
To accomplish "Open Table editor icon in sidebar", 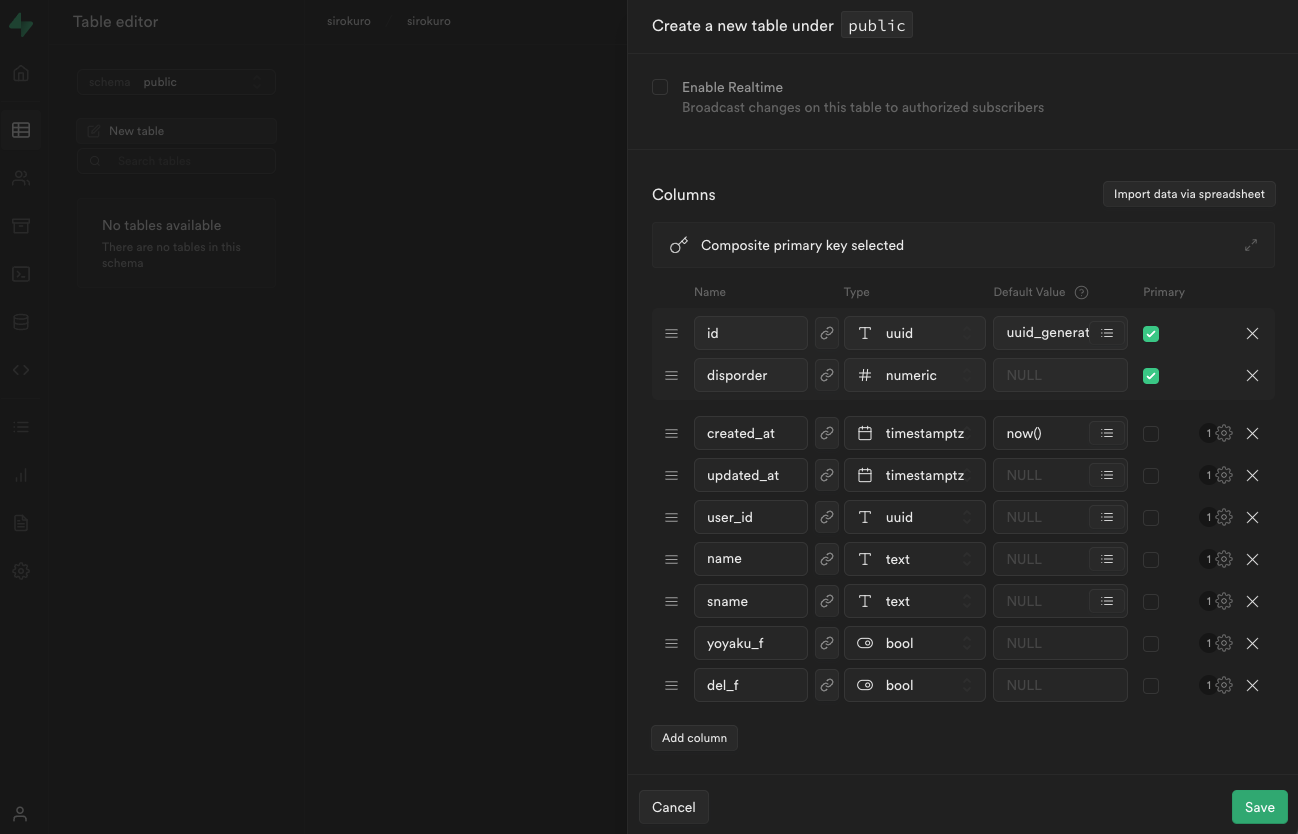I will (x=21, y=130).
